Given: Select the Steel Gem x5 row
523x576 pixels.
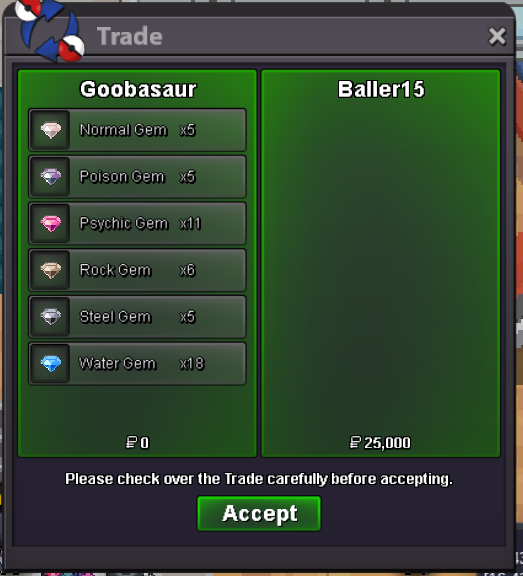Looking at the screenshot, I should coord(137,317).
